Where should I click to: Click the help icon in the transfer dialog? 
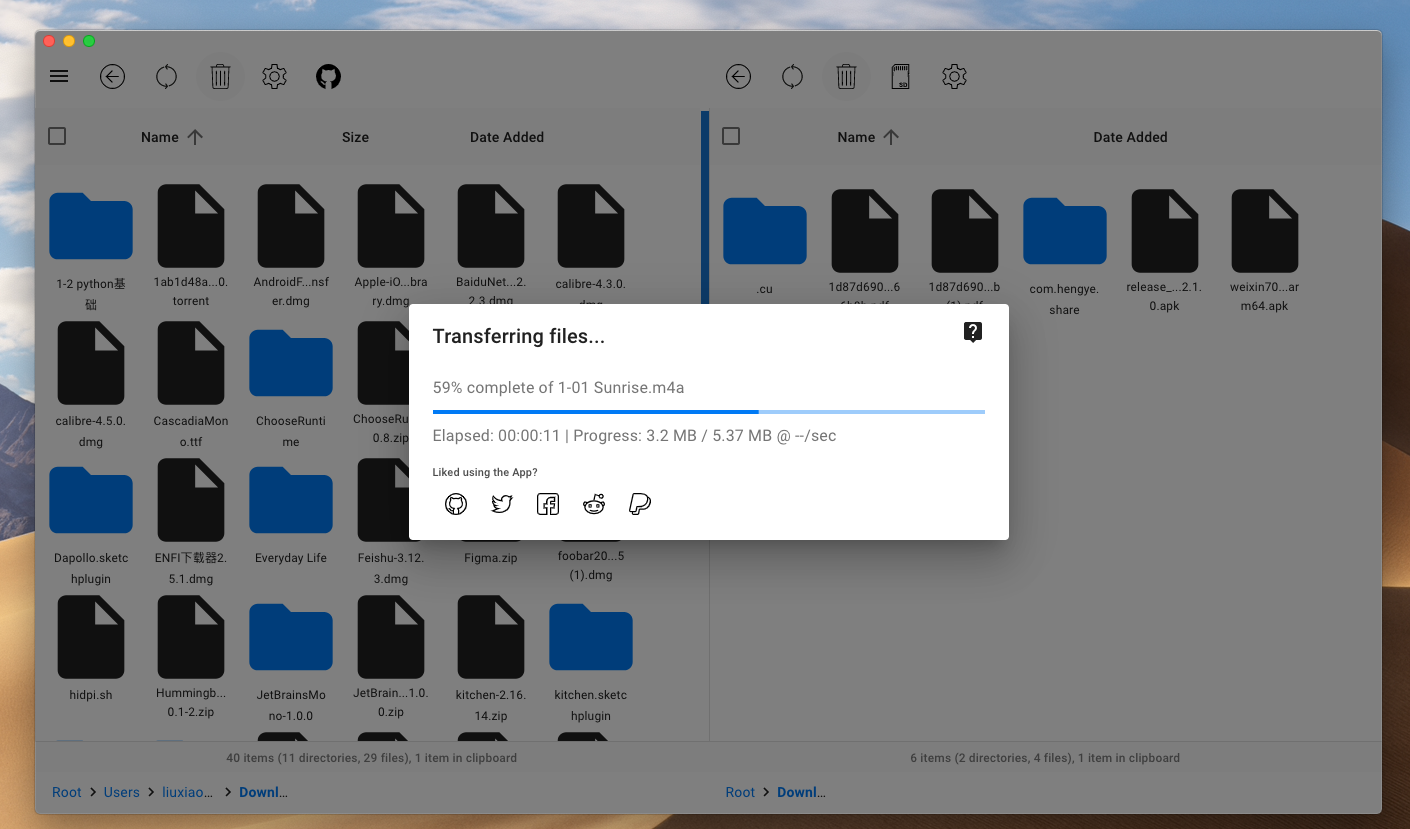(x=972, y=333)
